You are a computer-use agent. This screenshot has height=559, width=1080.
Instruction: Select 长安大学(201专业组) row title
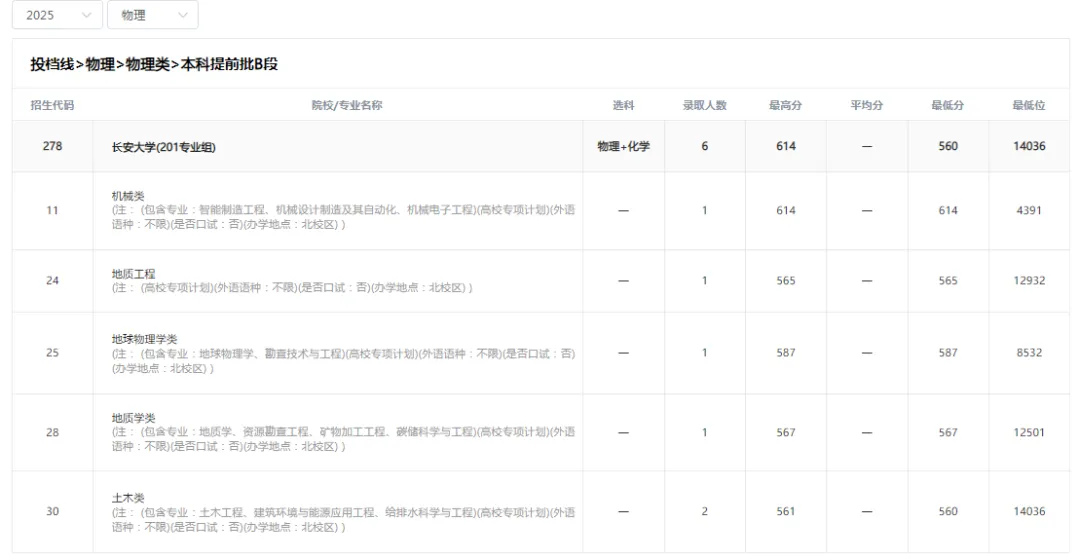[x=164, y=147]
